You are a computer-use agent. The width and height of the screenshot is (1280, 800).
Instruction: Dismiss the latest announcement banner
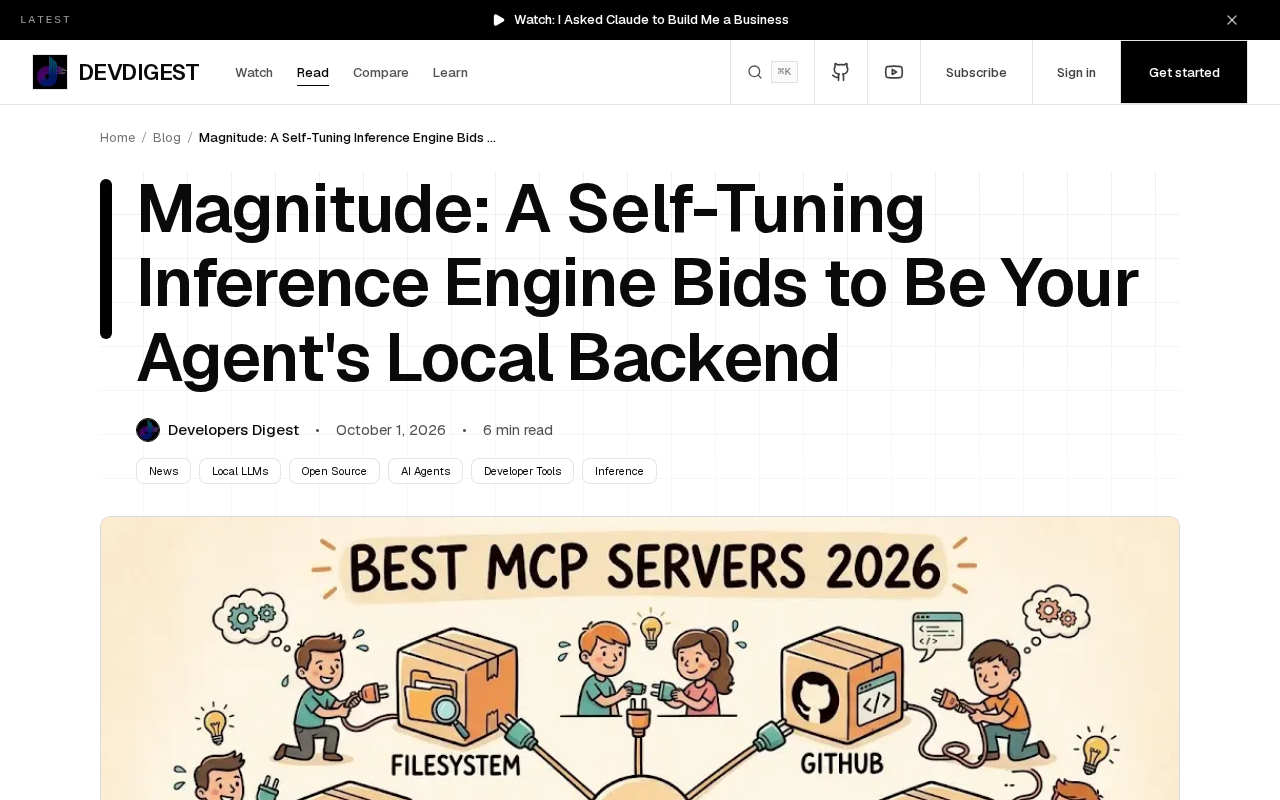point(1232,20)
